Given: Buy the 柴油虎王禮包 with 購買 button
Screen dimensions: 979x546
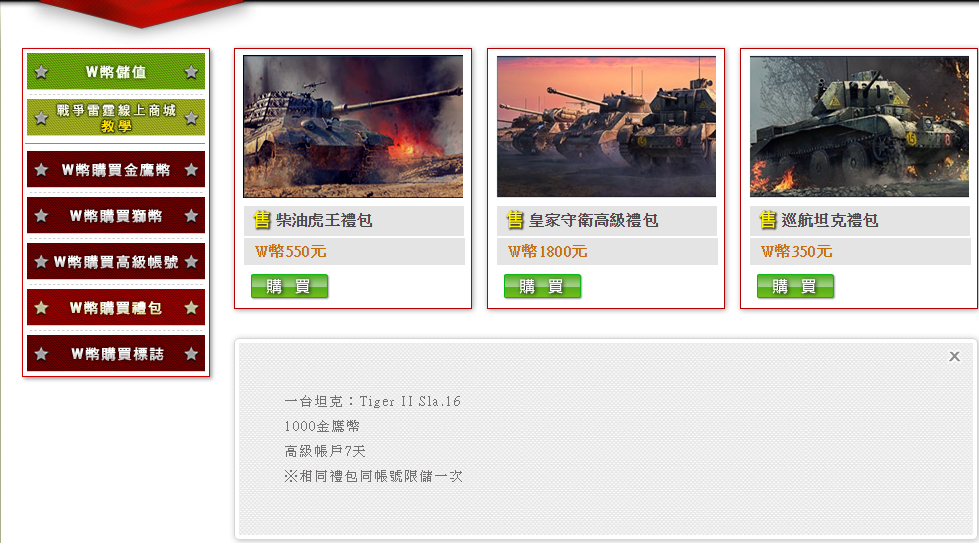Looking at the screenshot, I should coord(289,286).
